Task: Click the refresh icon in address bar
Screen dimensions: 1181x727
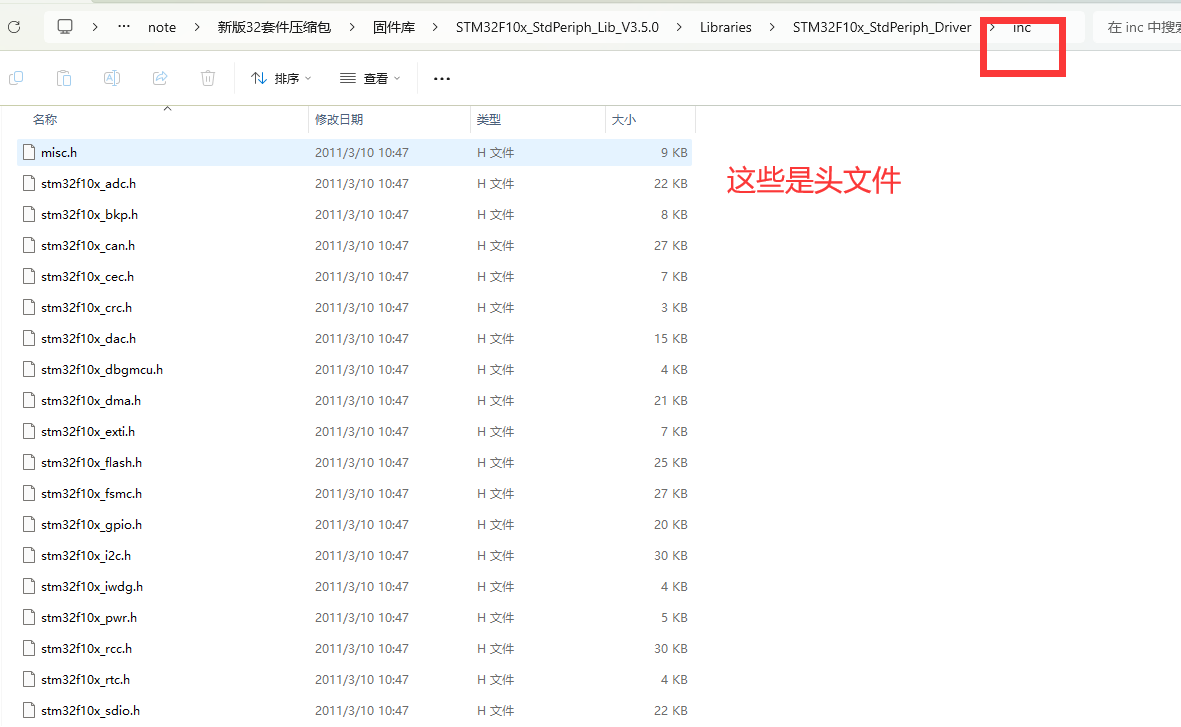Action: tap(14, 27)
